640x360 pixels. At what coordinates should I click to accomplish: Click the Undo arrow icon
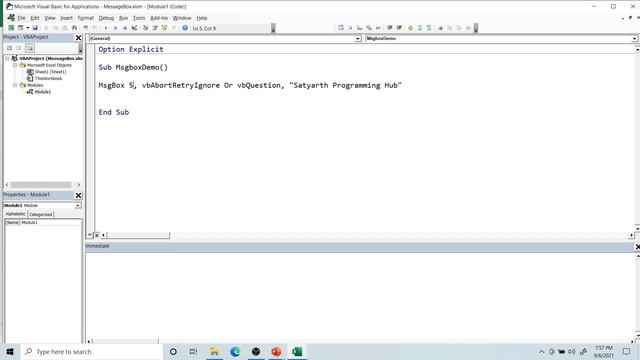[x=85, y=28]
